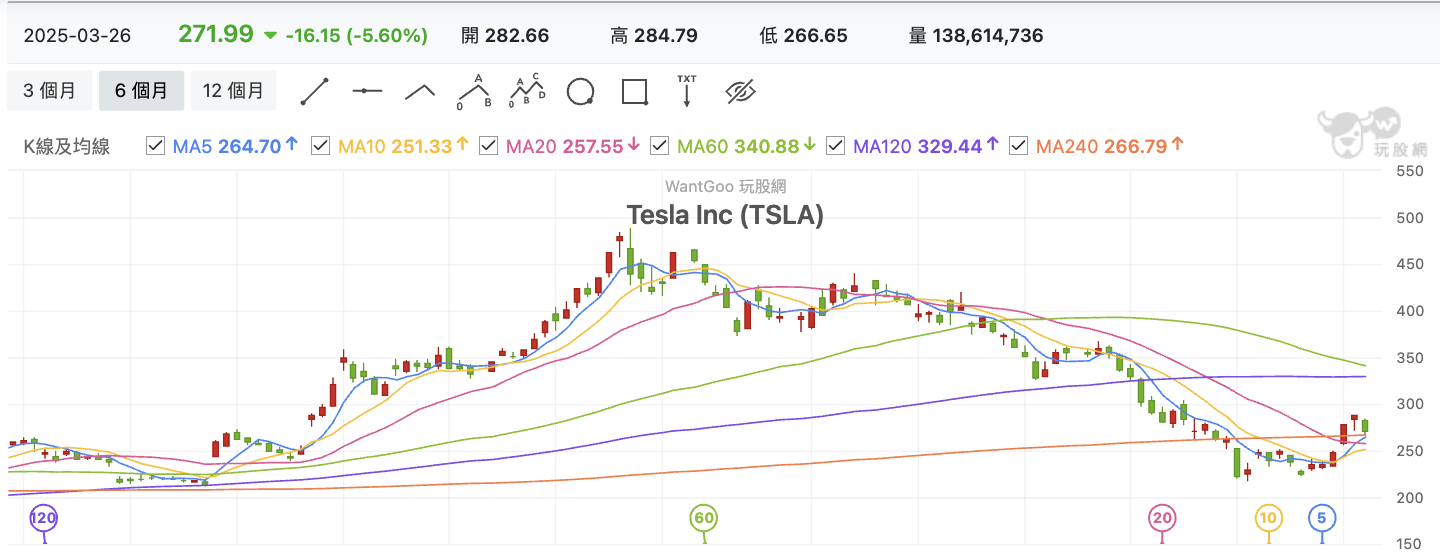This screenshot has width=1440, height=556.
Task: Select the horizontal line segment tool
Action: pyautogui.click(x=367, y=91)
